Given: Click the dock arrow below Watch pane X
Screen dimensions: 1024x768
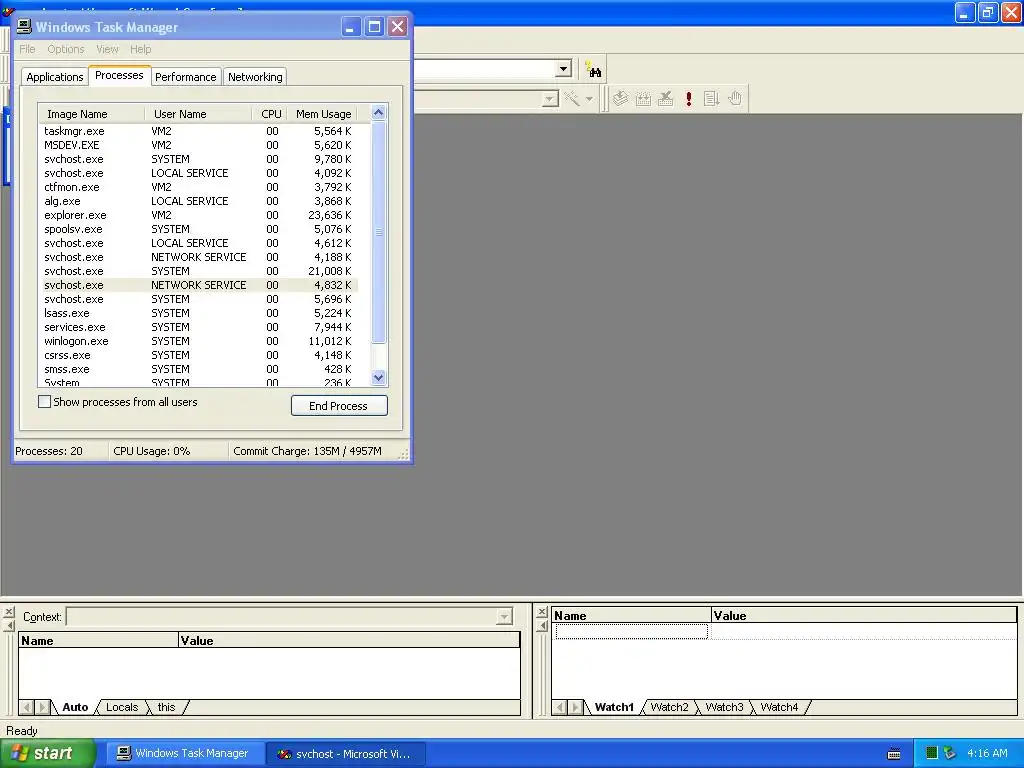Looking at the screenshot, I should 541,626.
